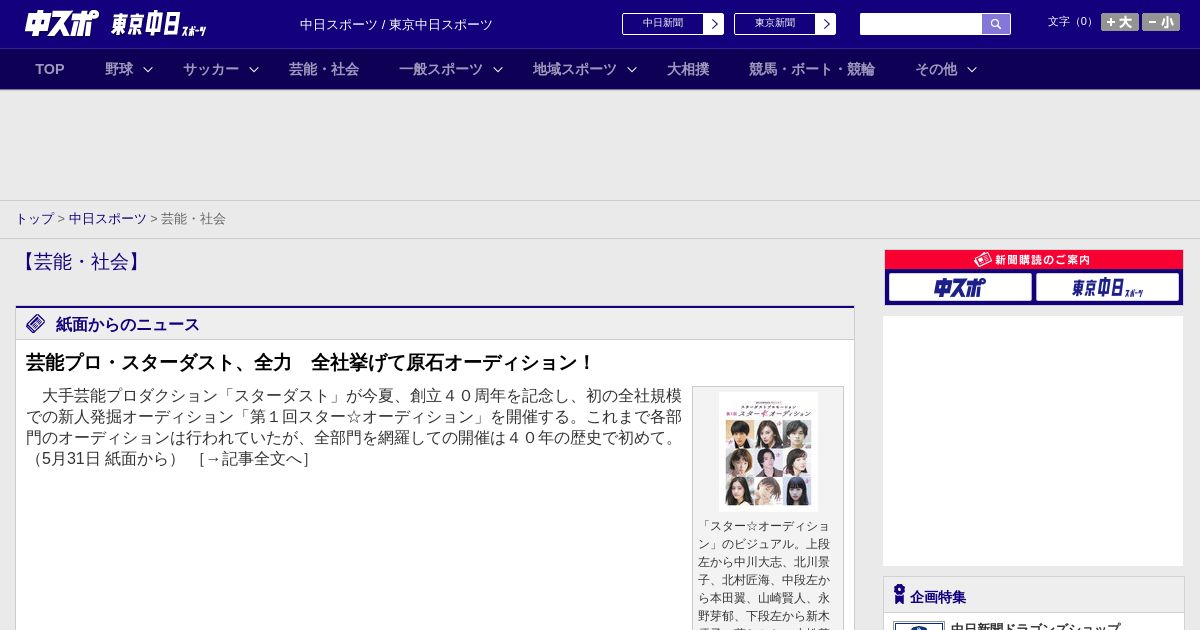The height and width of the screenshot is (630, 1200).
Task: Click the 中スポ logo in the header
Action: pos(62,23)
